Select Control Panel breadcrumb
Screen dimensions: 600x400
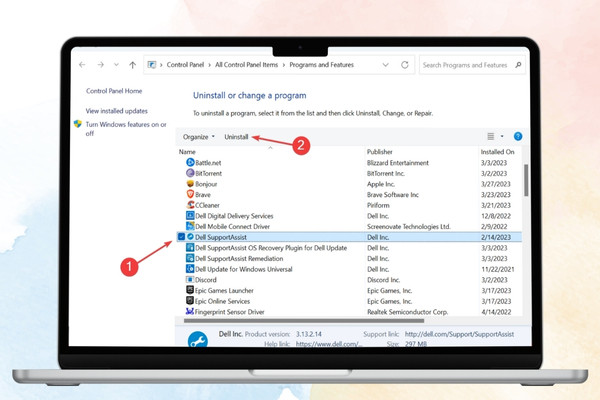pyautogui.click(x=185, y=65)
